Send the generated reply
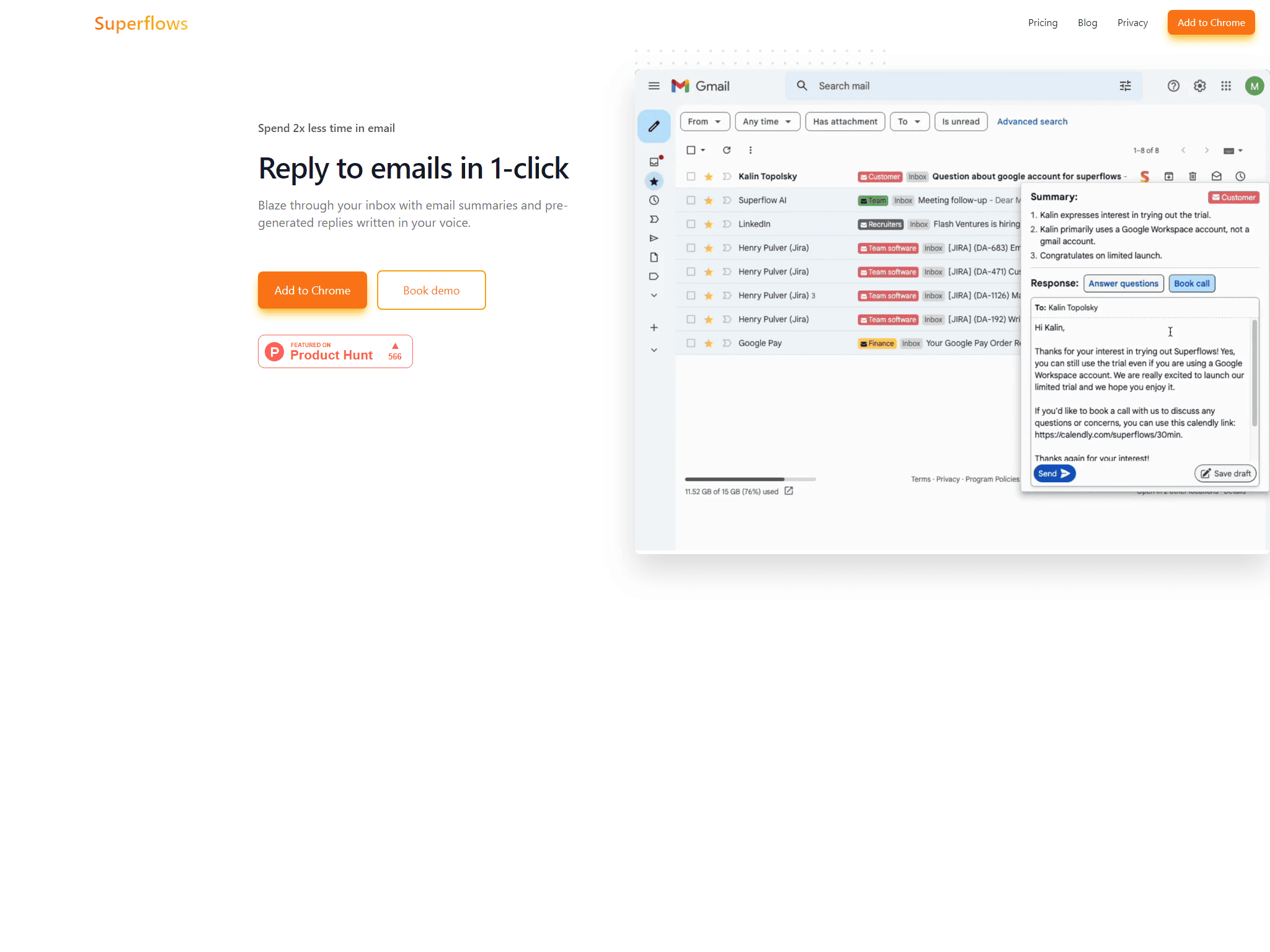The image size is (1270, 952). pos(1054,474)
